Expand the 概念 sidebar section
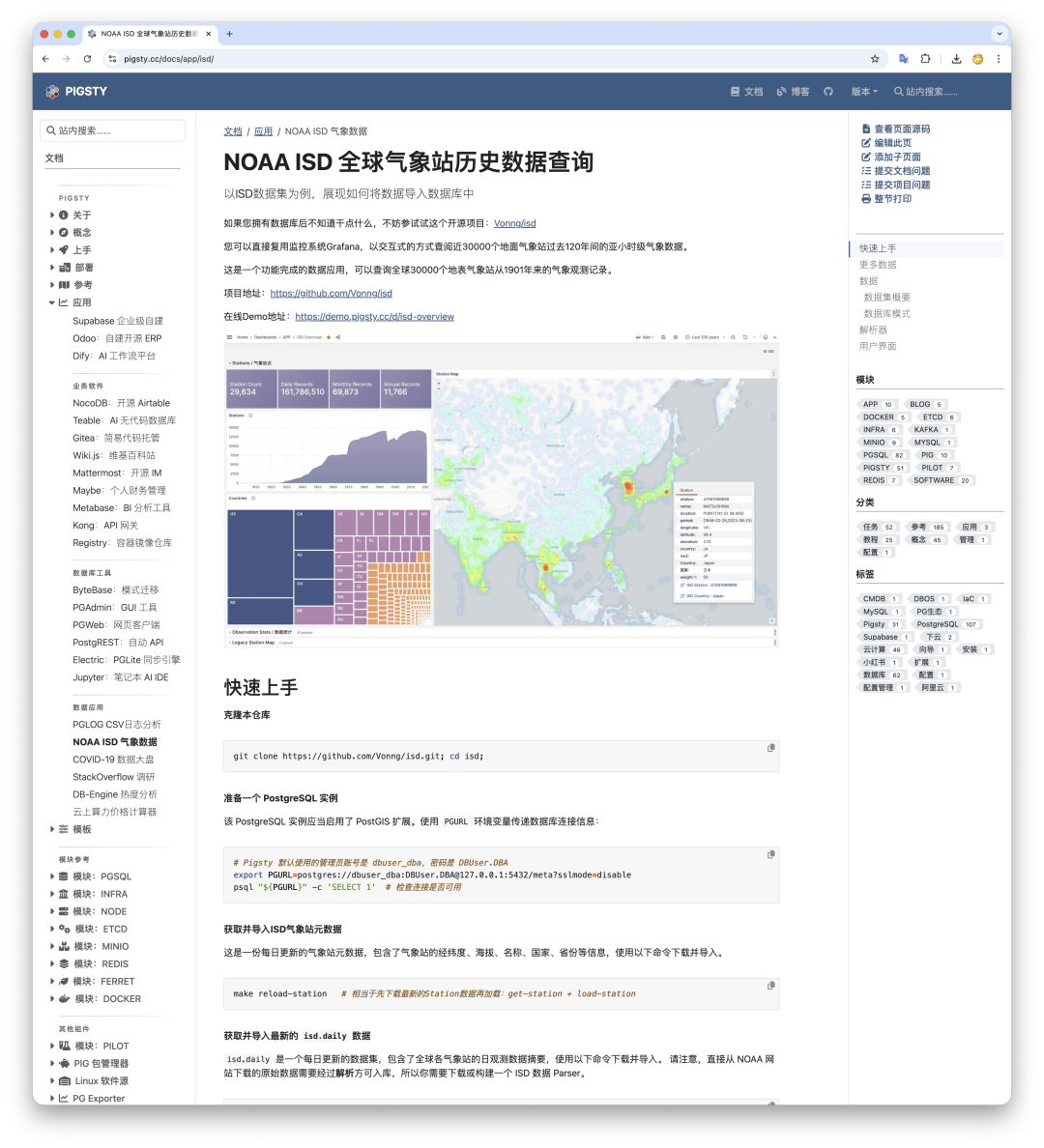Viewport: 1044px width, 1148px height. click(x=52, y=233)
